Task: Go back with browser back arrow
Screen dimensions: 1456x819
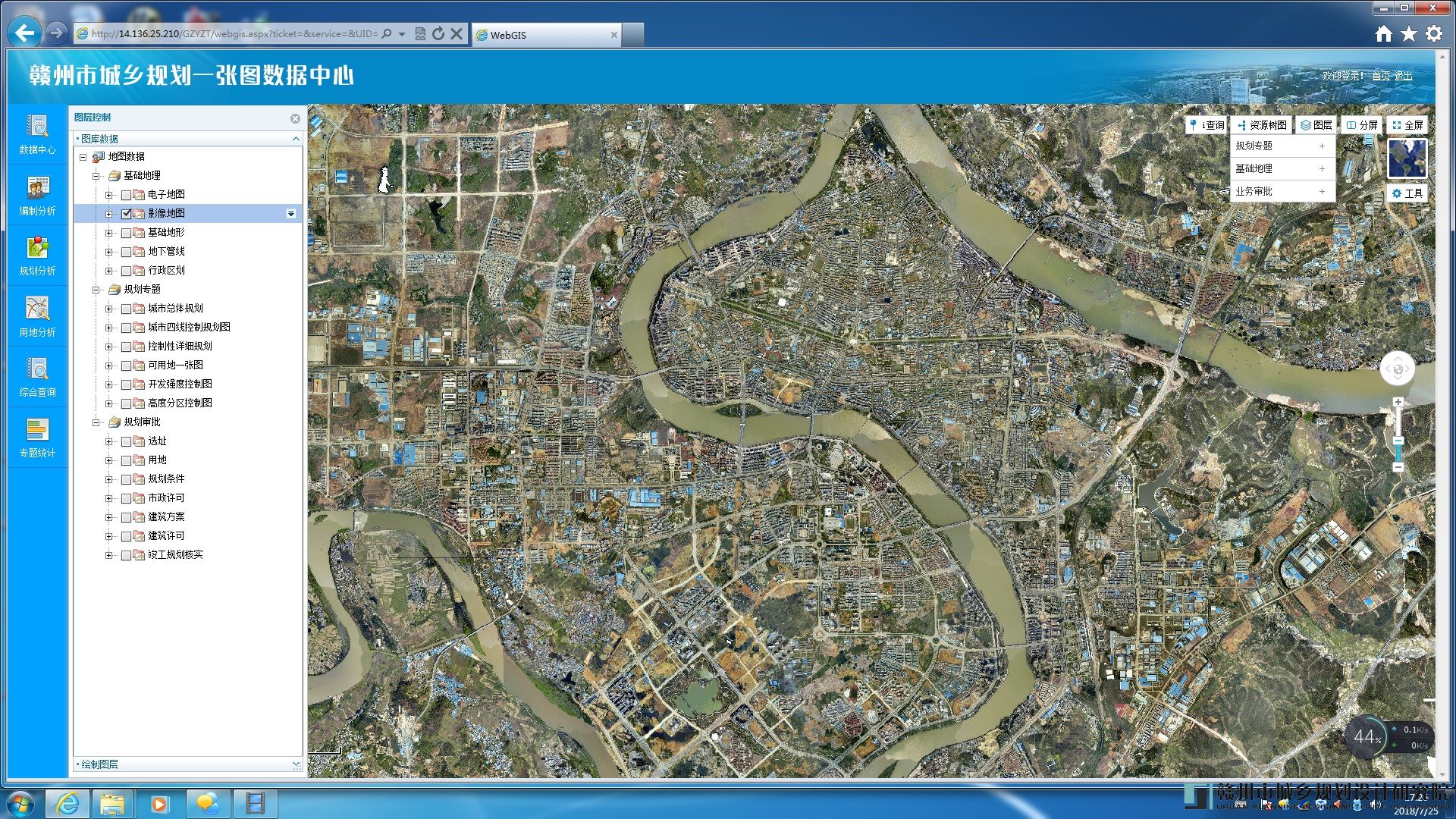Action: [25, 33]
